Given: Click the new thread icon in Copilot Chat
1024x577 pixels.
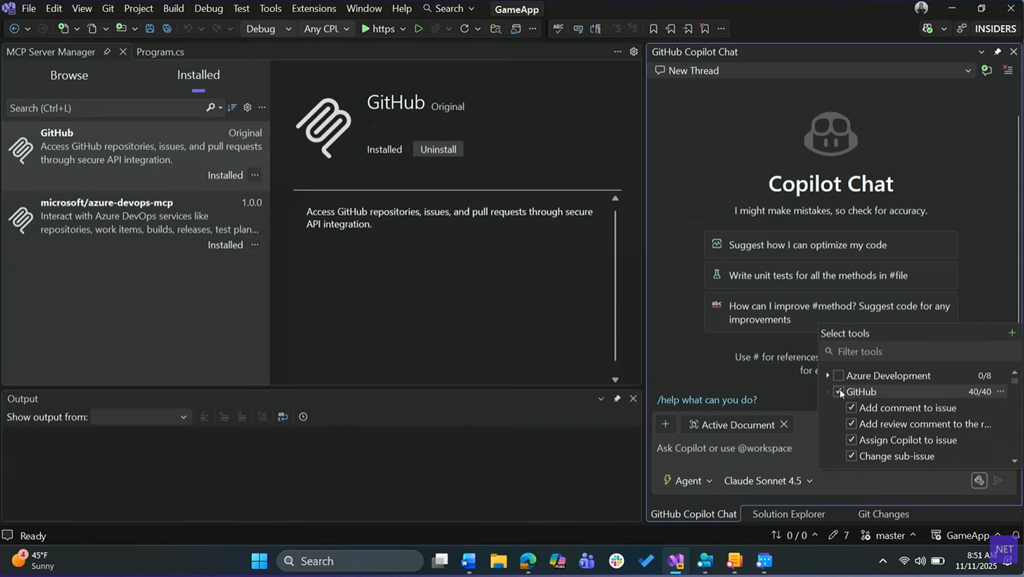Looking at the screenshot, I should point(987,71).
